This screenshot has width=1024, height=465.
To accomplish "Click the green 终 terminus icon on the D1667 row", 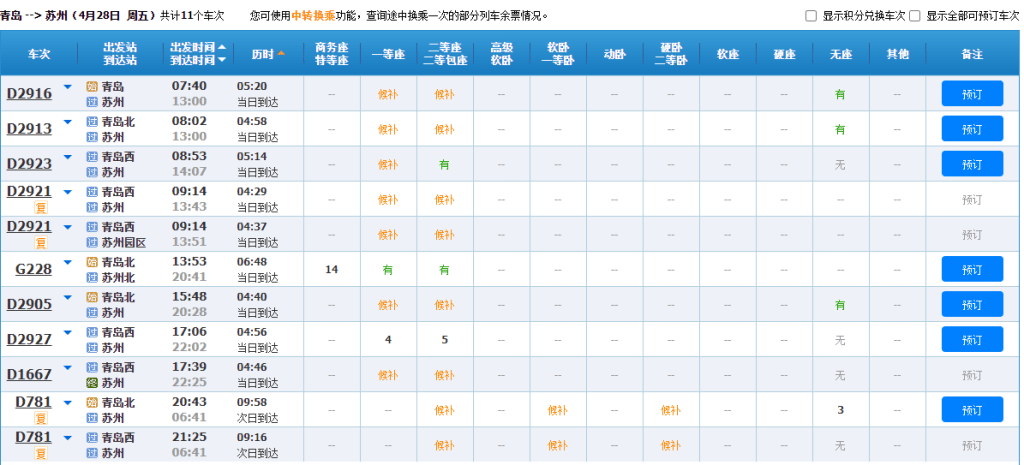I will pyautogui.click(x=92, y=383).
